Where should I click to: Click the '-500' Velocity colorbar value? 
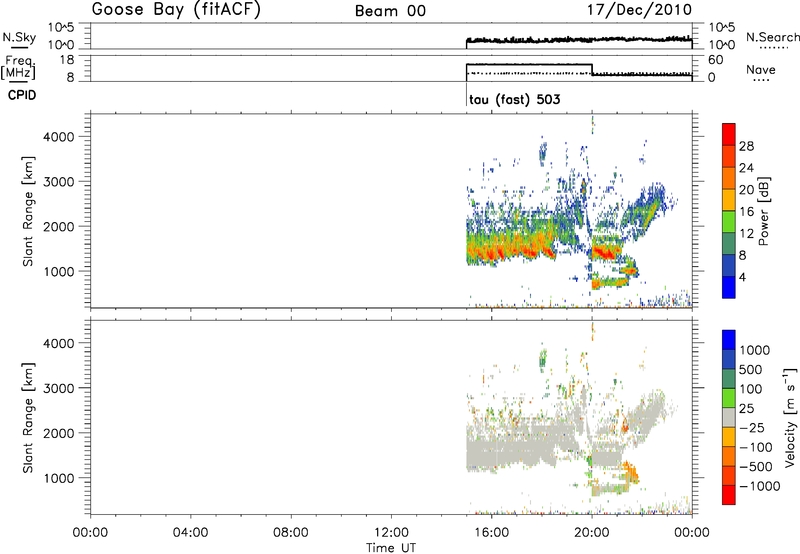[x=756, y=467]
